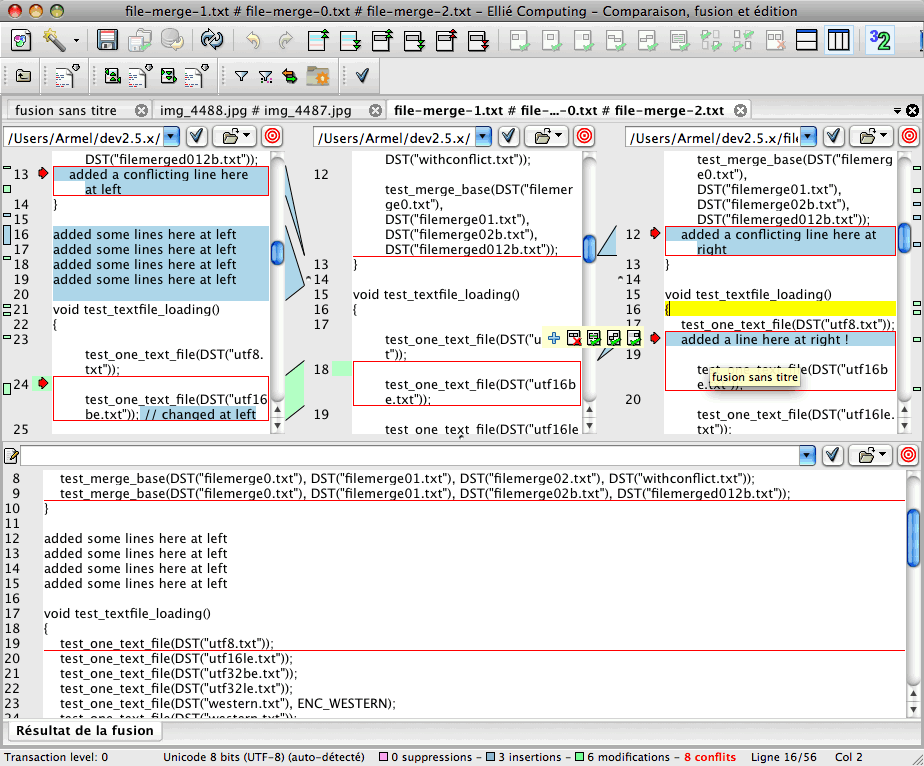Go to previous difference with green up arrows

tap(319, 41)
